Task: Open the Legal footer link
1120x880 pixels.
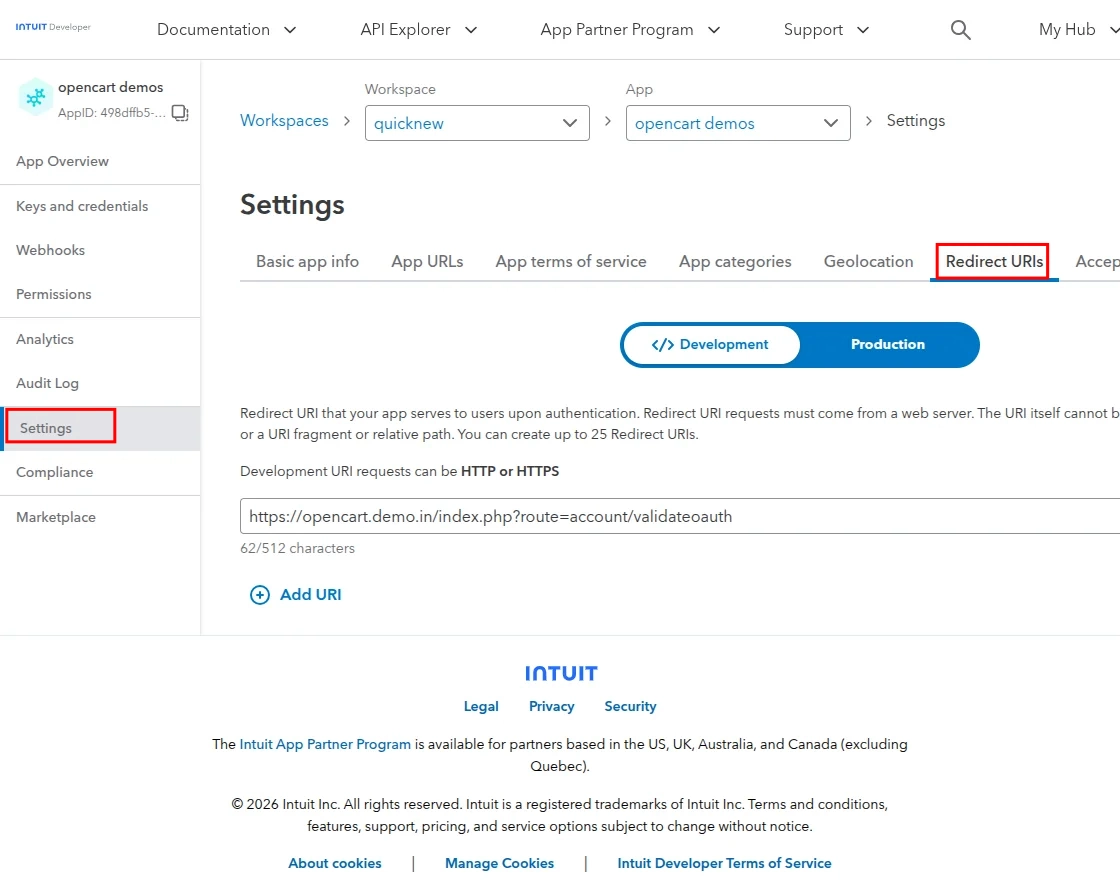Action: point(481,706)
